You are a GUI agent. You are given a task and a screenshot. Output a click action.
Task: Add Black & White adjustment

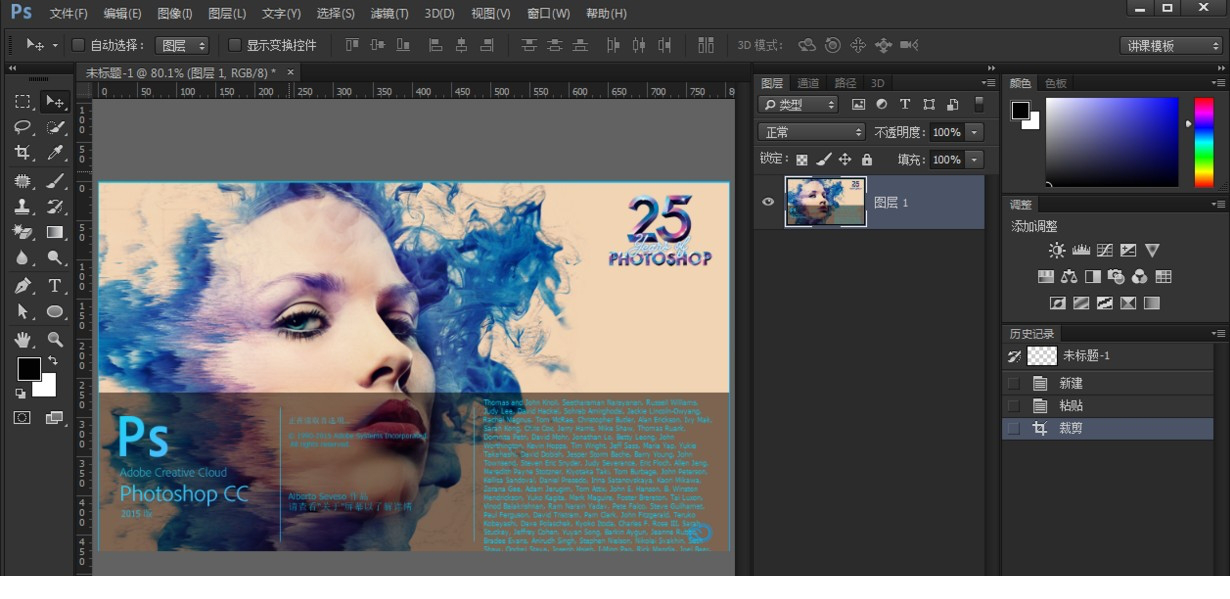[1093, 277]
